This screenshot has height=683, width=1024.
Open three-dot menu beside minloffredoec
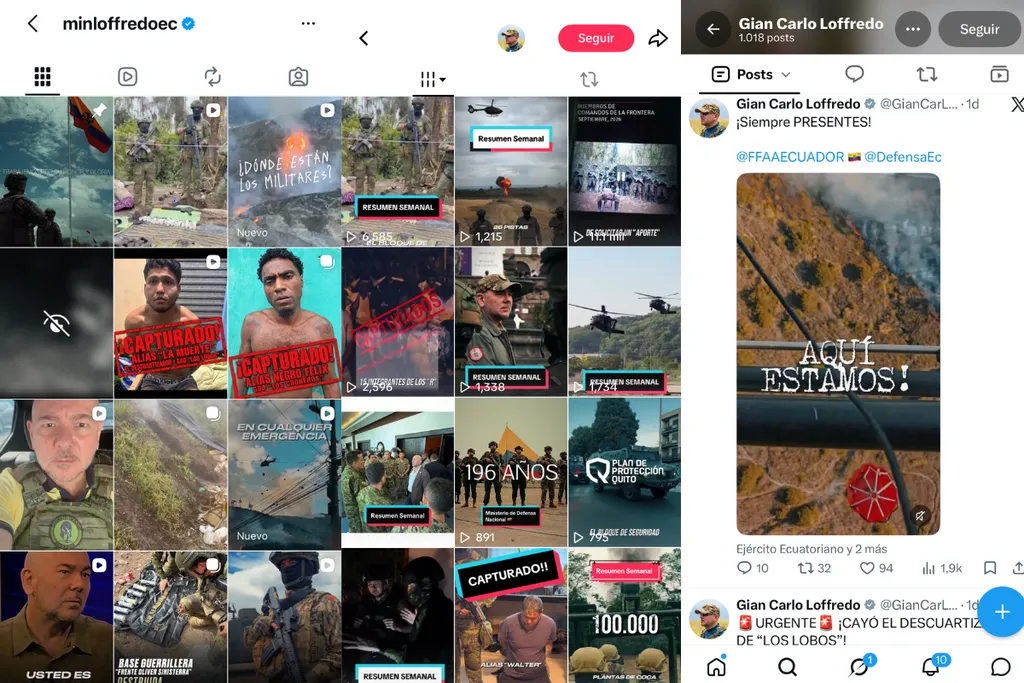308,24
